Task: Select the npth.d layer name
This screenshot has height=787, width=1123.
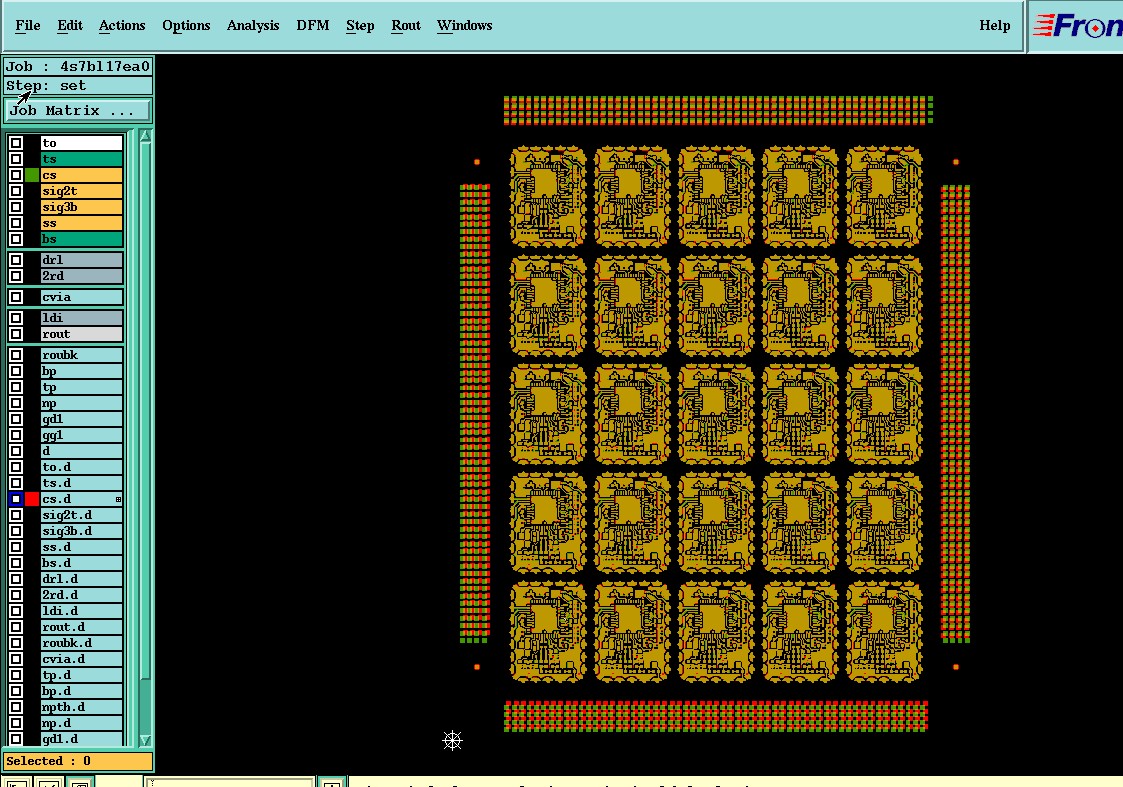Action: 82,708
